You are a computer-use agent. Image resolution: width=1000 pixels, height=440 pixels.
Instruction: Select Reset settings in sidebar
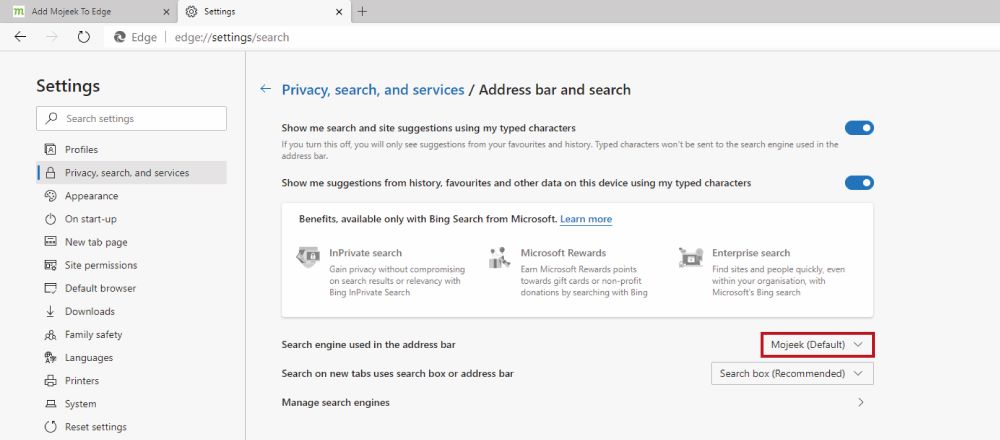pyautogui.click(x=95, y=427)
